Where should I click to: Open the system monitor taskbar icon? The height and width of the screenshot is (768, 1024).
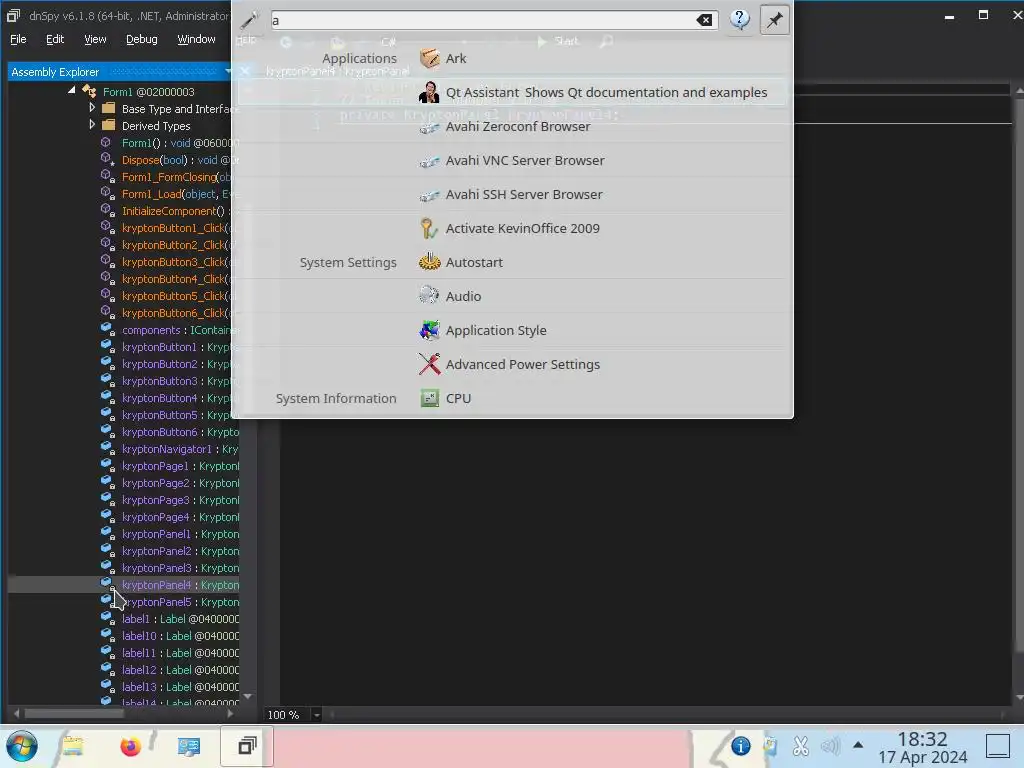pyautogui.click(x=189, y=746)
